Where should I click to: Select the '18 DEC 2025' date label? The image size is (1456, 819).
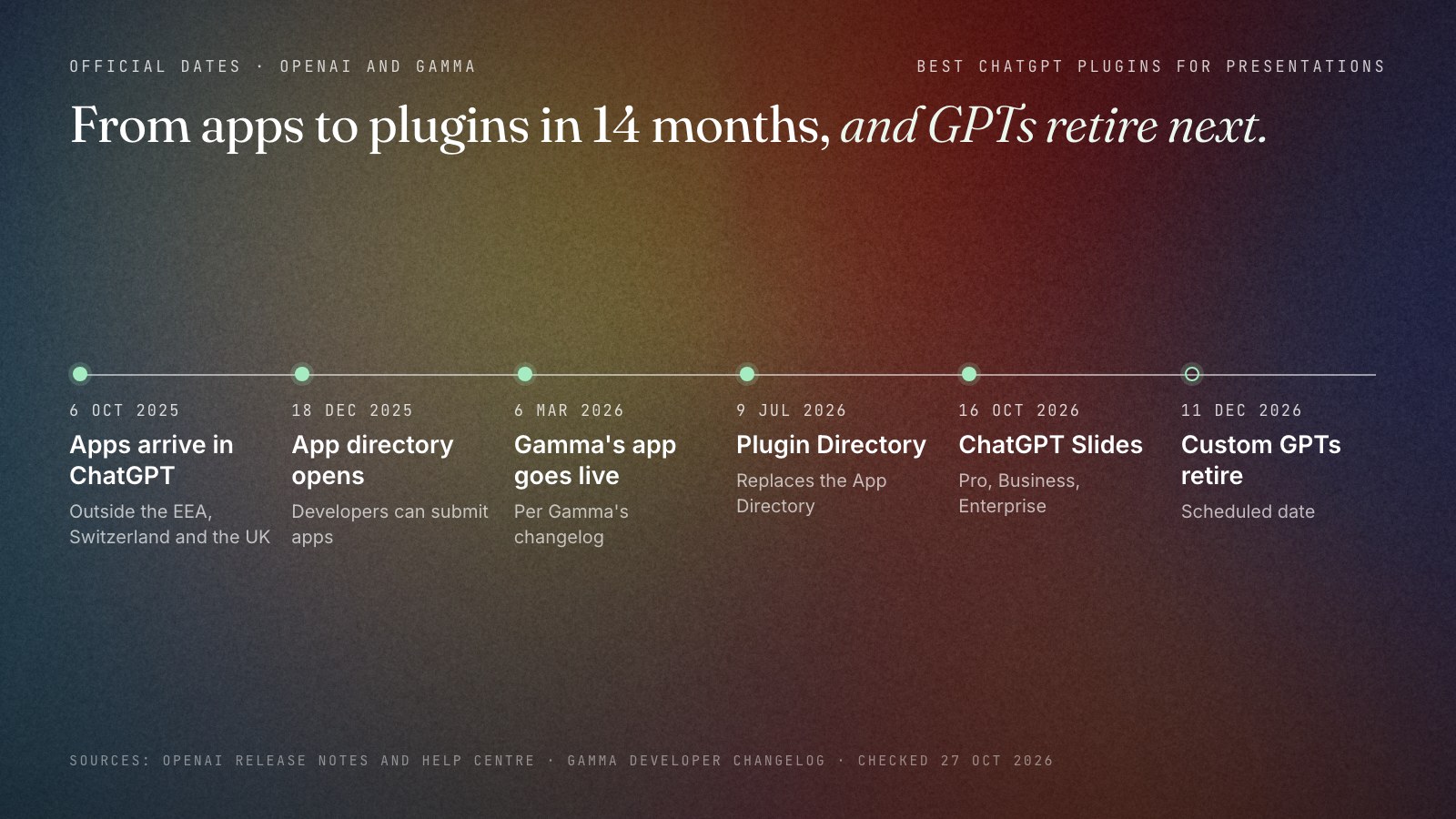tap(352, 410)
